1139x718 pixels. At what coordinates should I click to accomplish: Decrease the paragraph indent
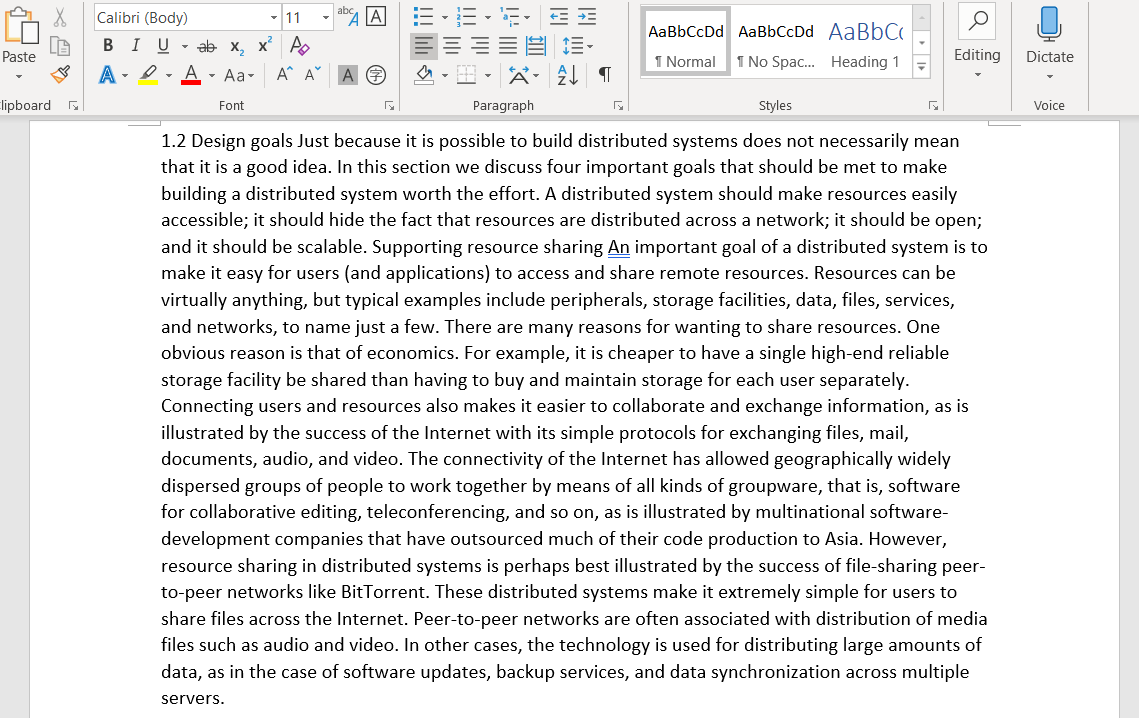click(559, 17)
